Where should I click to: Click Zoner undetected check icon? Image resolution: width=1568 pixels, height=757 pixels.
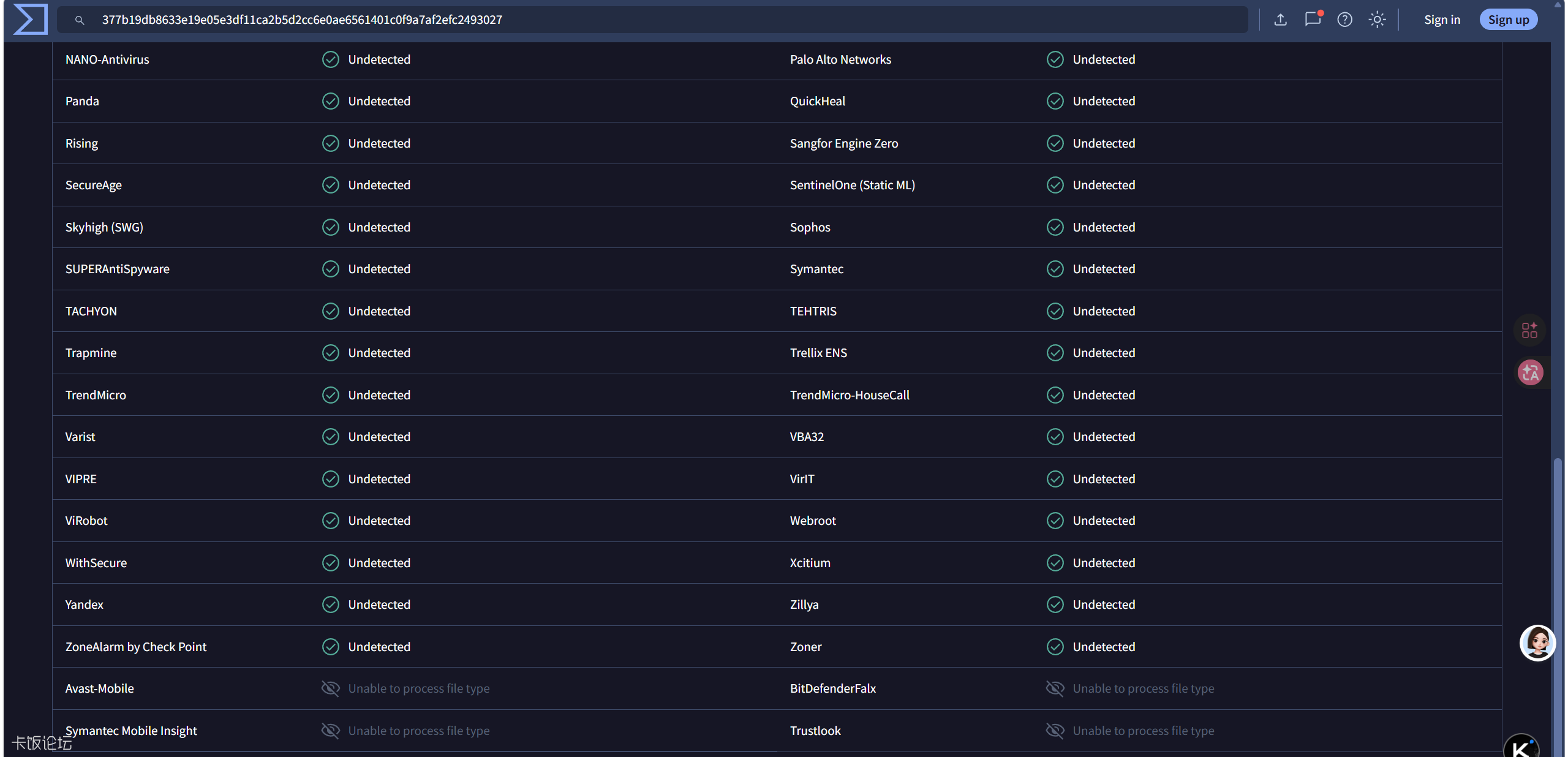pos(1055,647)
